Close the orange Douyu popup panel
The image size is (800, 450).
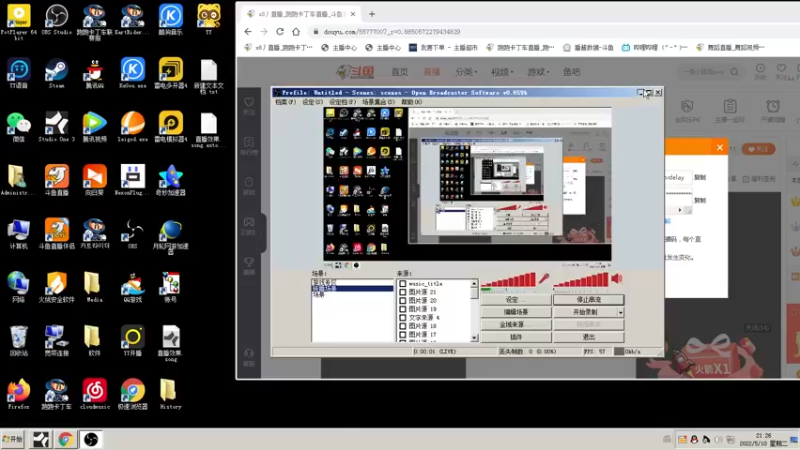coord(719,147)
